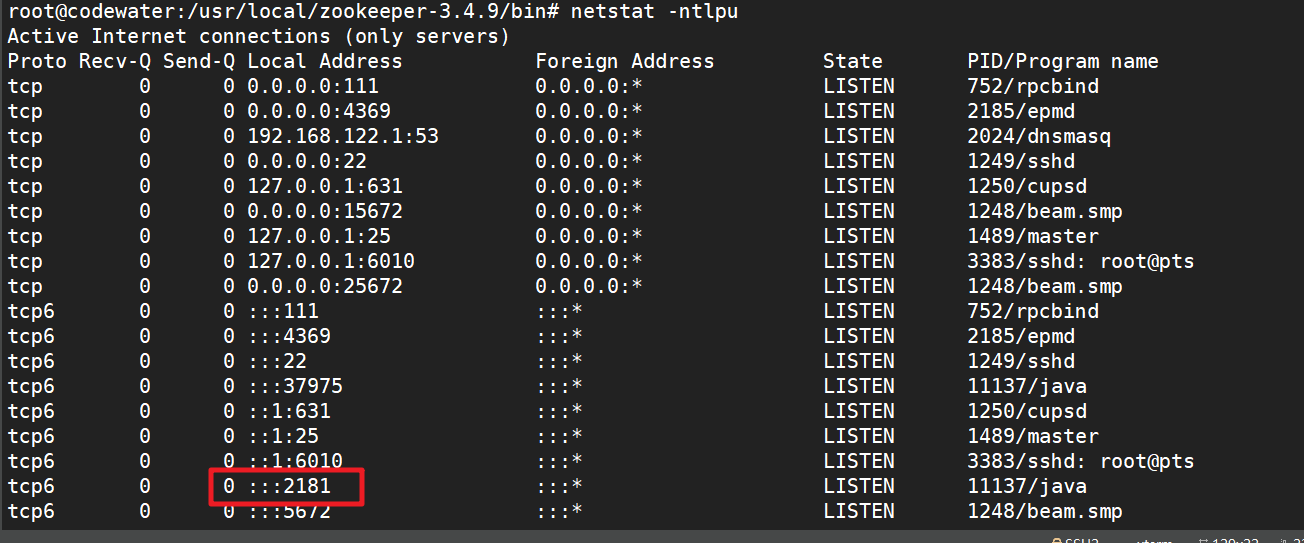Click the 'PID/Program name' column header
The image size is (1304, 543).
(x=1062, y=62)
